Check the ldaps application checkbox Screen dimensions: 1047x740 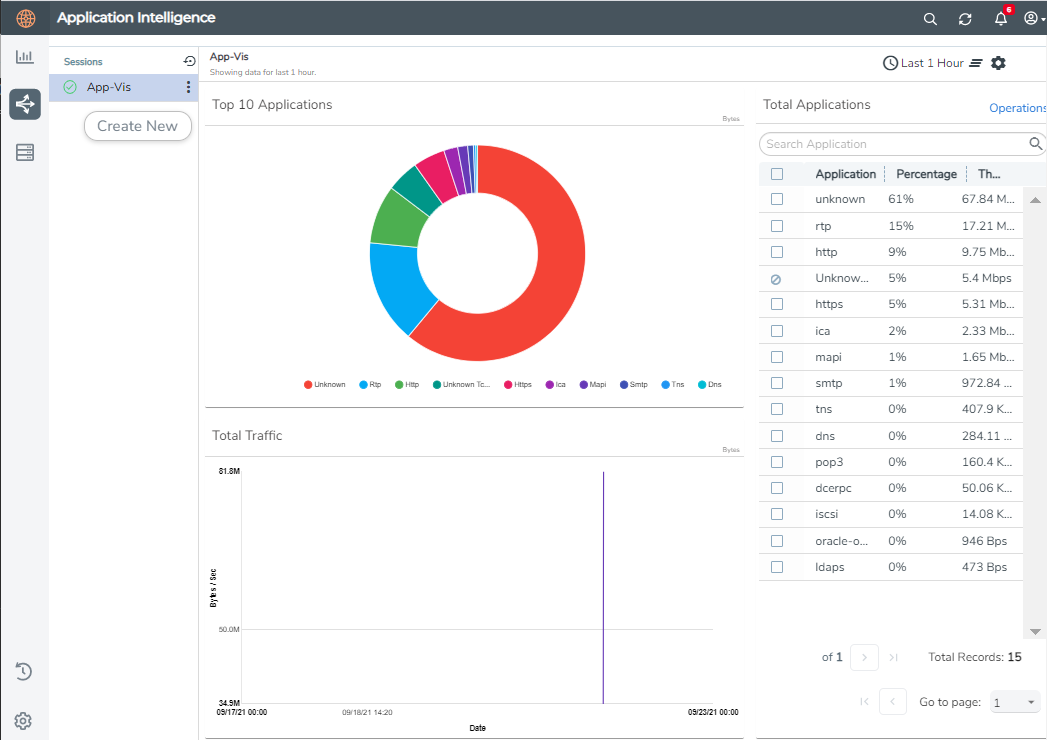click(777, 566)
